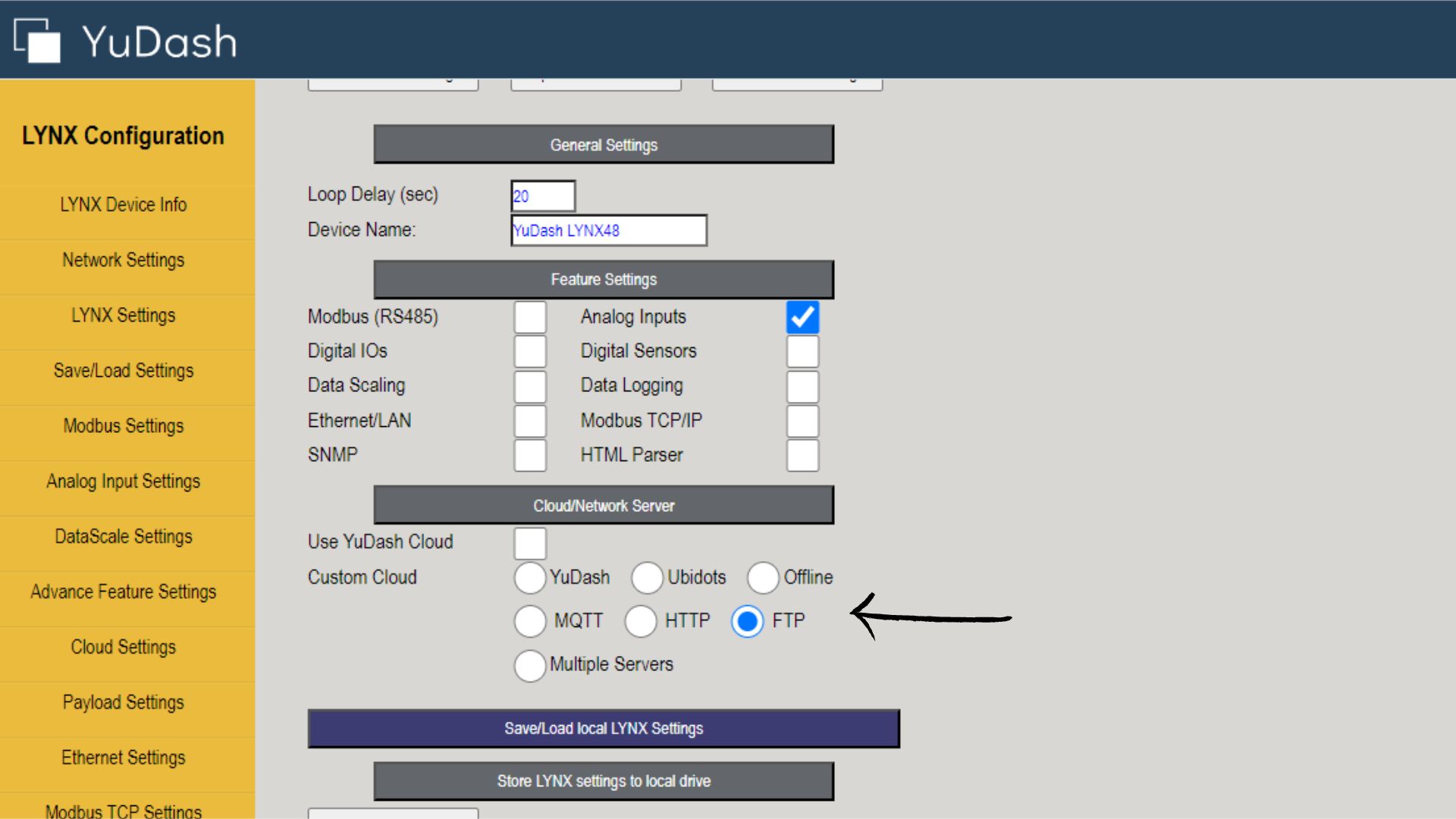Go to Cloud Settings menu item

pyautogui.click(x=124, y=647)
